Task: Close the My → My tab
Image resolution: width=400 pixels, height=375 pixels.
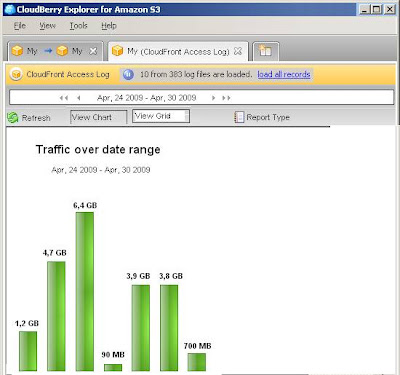Action: 93,51
